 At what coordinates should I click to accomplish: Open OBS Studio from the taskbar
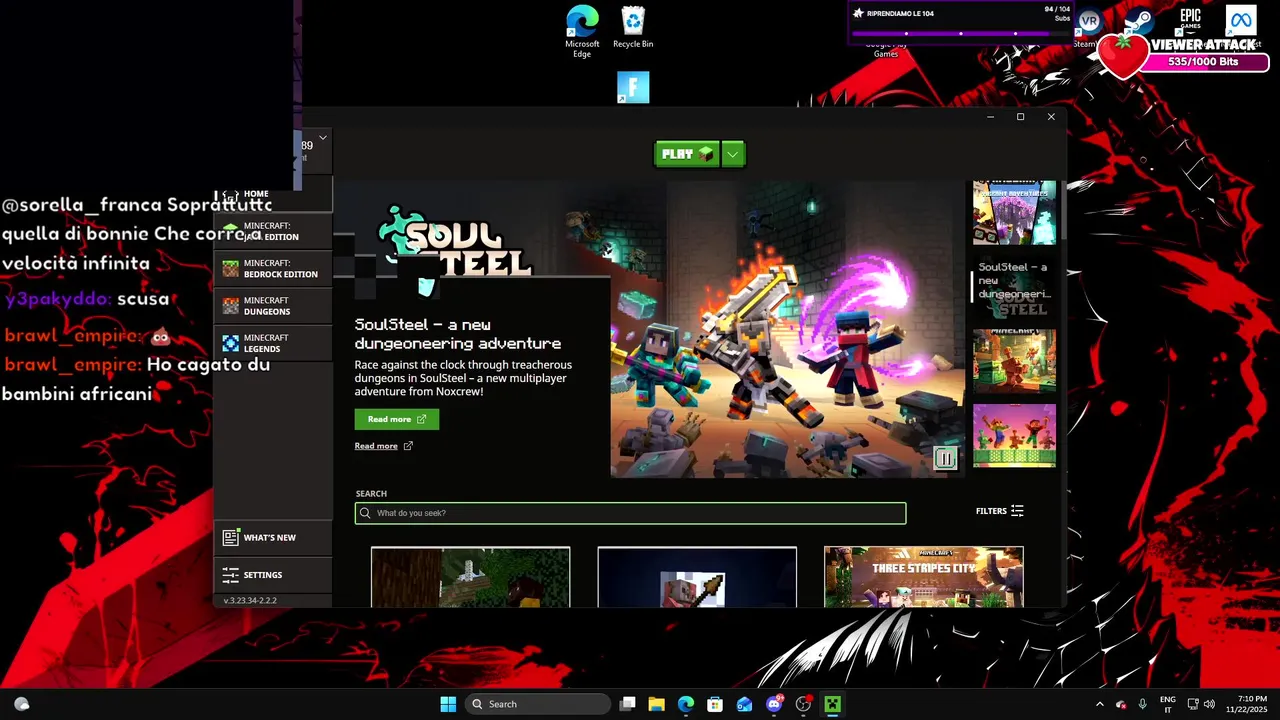(803, 704)
